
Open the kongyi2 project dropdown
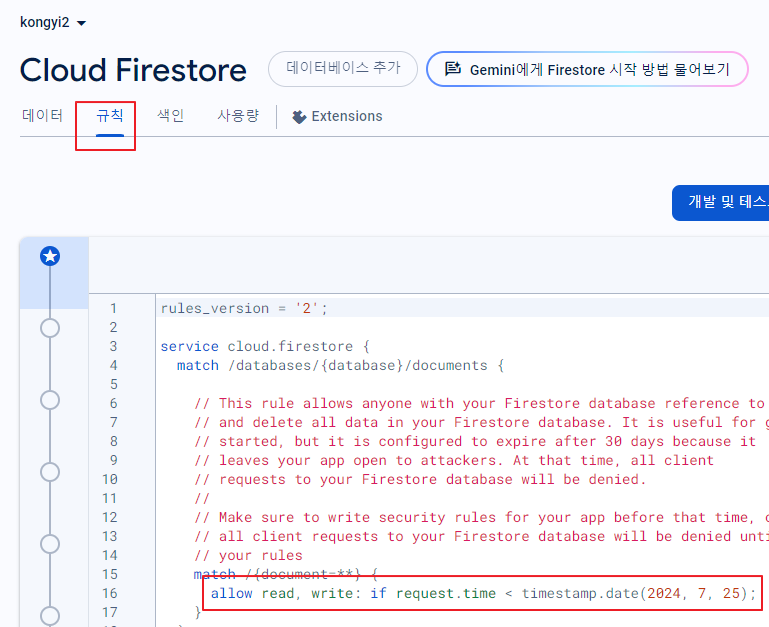tap(53, 23)
